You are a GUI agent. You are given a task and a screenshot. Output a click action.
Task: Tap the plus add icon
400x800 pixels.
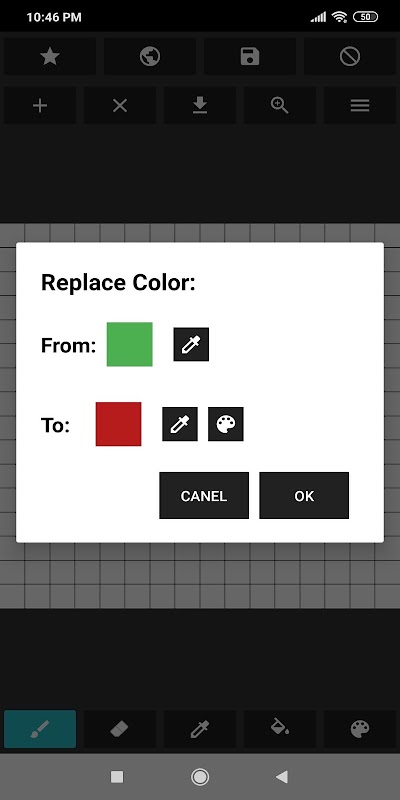40,106
